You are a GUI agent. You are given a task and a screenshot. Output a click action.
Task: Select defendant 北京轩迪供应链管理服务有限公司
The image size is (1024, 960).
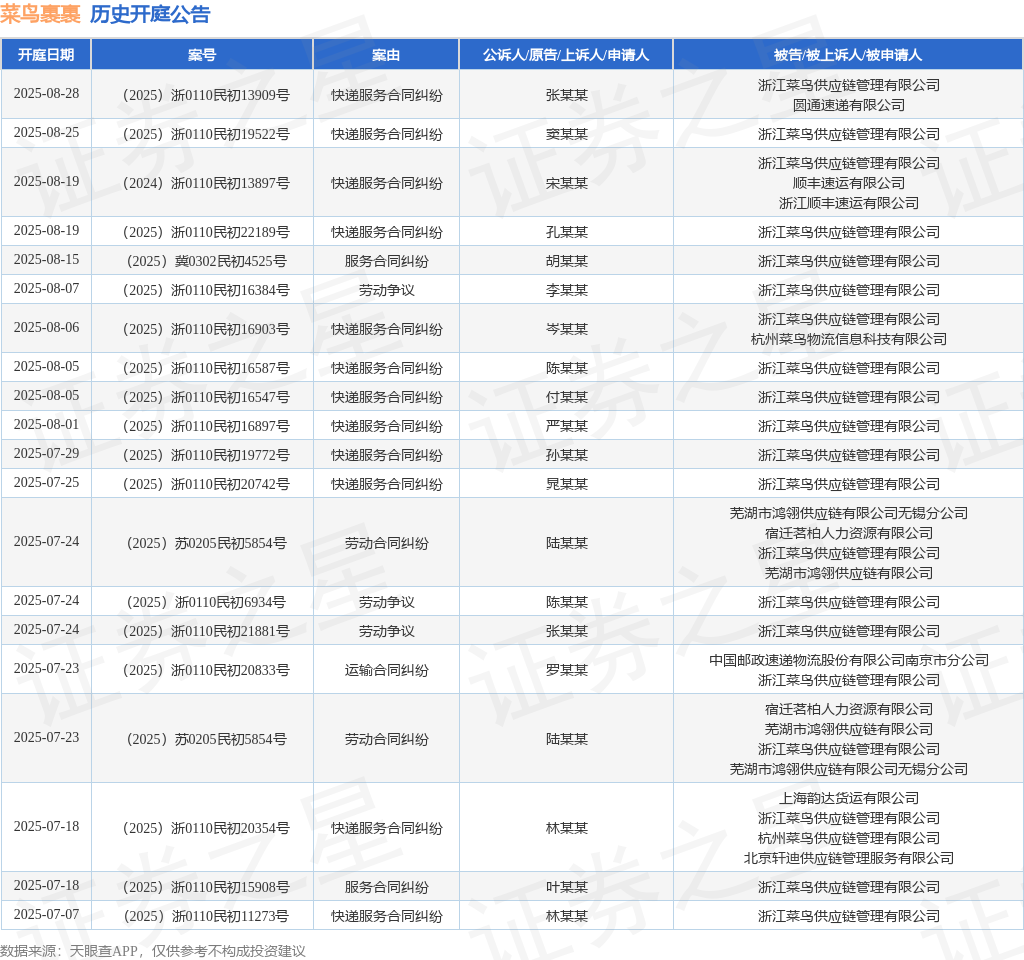[x=849, y=858]
